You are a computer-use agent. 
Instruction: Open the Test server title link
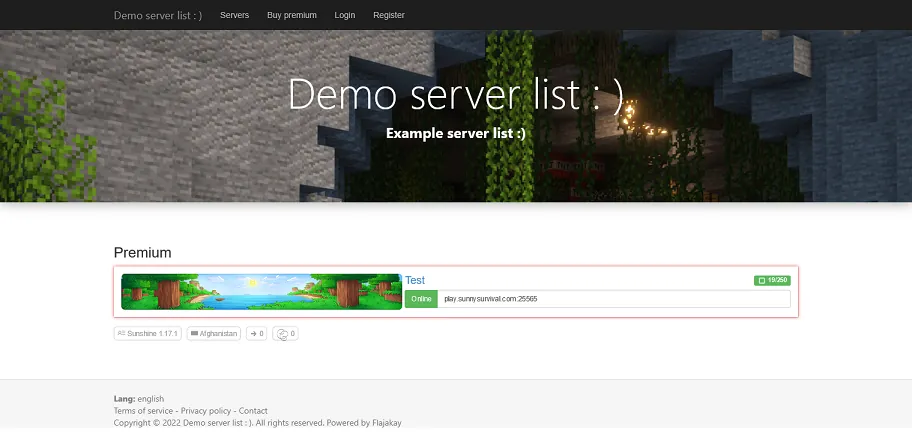click(x=415, y=280)
